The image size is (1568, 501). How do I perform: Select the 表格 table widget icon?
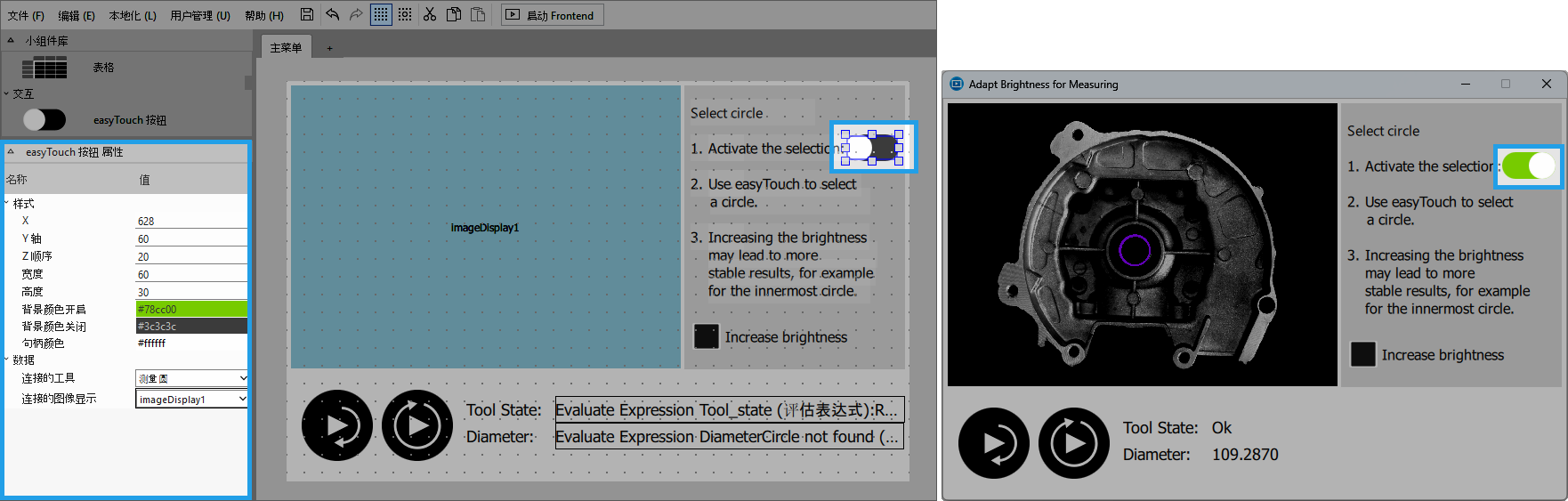(x=44, y=68)
